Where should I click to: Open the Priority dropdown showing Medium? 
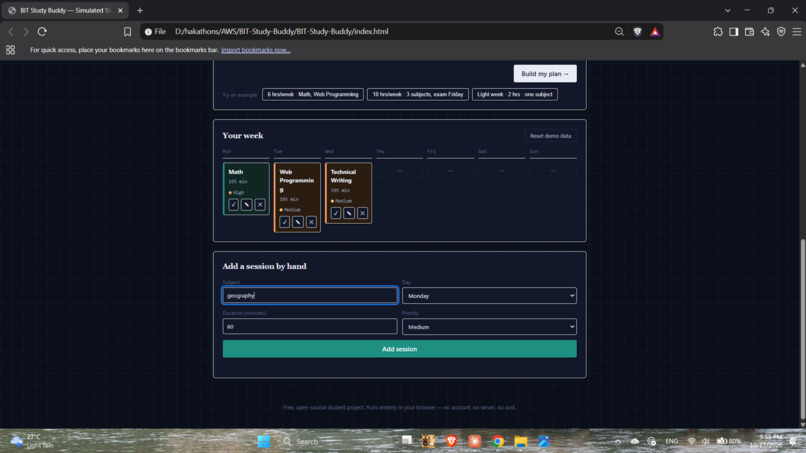(x=489, y=327)
